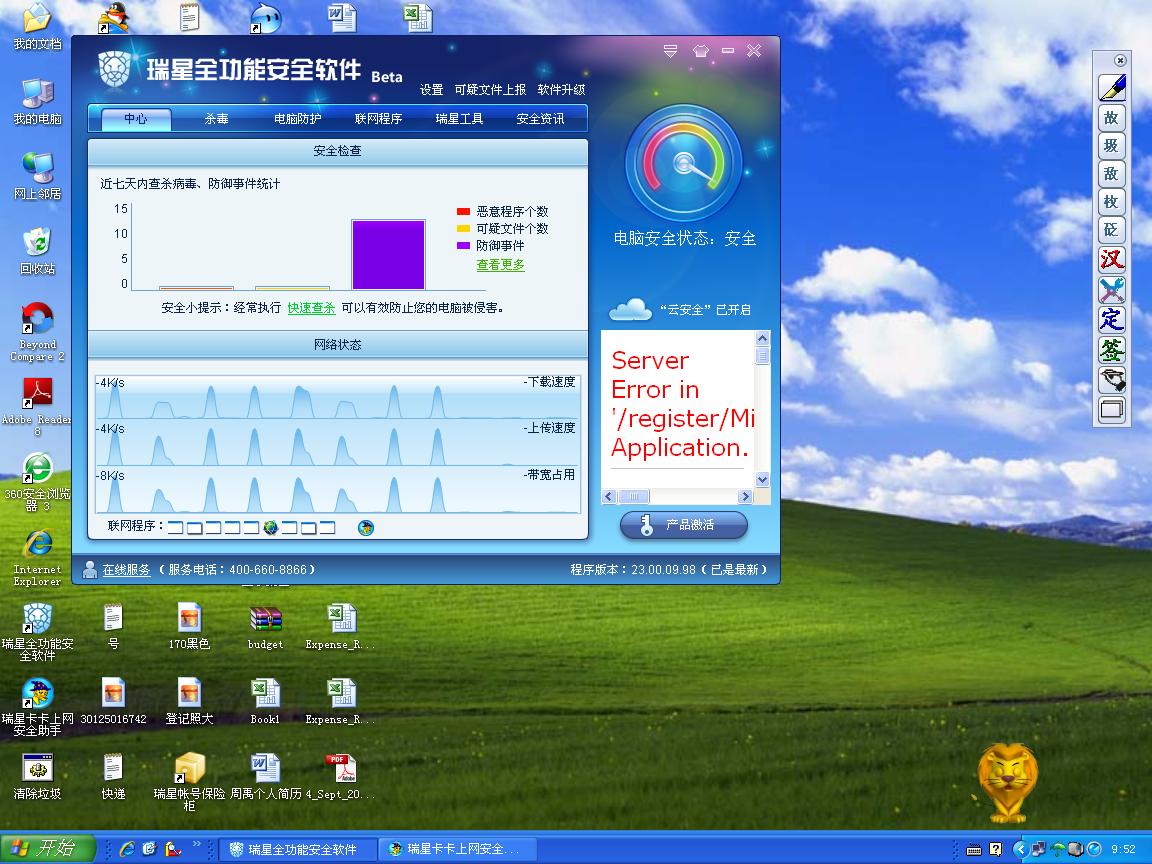Select the 瑞星帐号保险柜 desktop shortcut
Viewport: 1152px width, 864px height.
(x=189, y=782)
